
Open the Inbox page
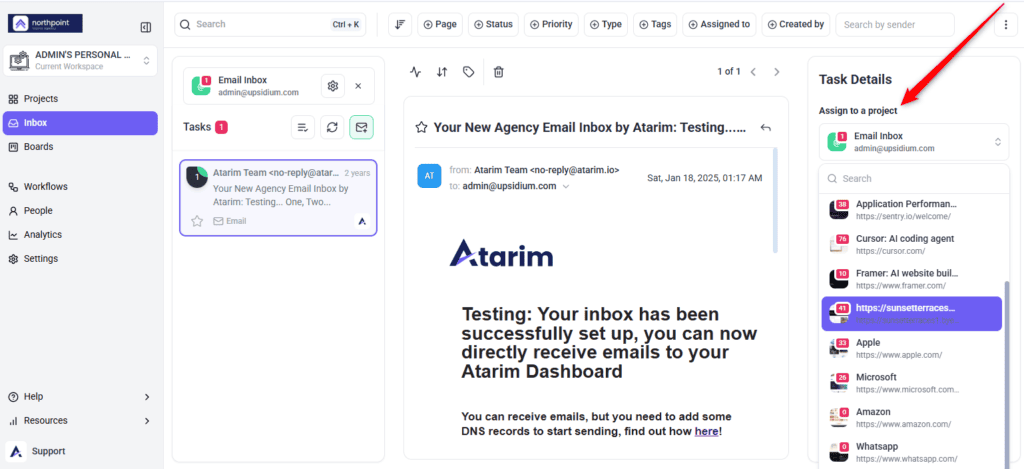[80, 123]
